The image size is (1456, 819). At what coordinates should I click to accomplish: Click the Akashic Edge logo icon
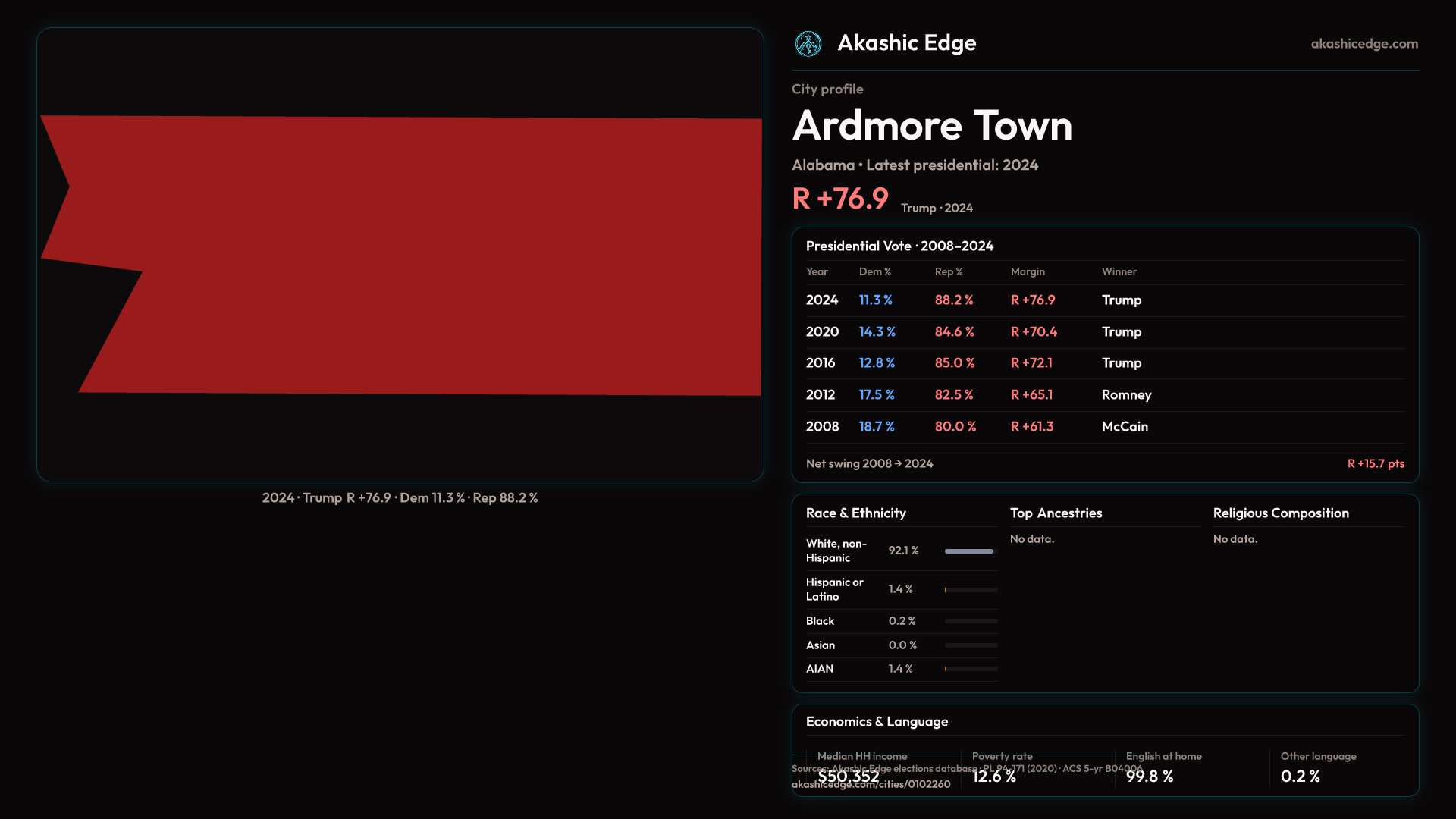808,44
